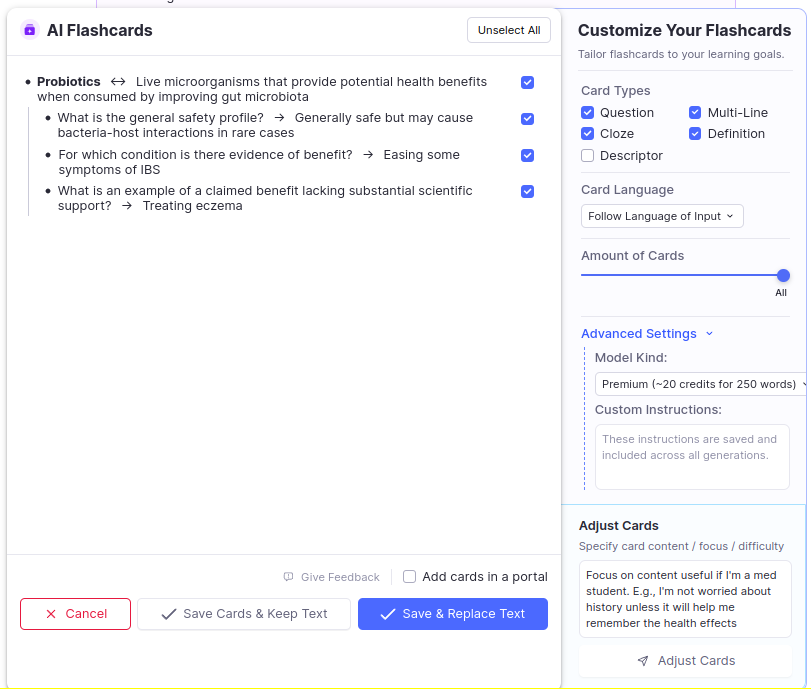This screenshot has width=811, height=689.
Task: Click the Give Feedback link
Action: click(340, 577)
